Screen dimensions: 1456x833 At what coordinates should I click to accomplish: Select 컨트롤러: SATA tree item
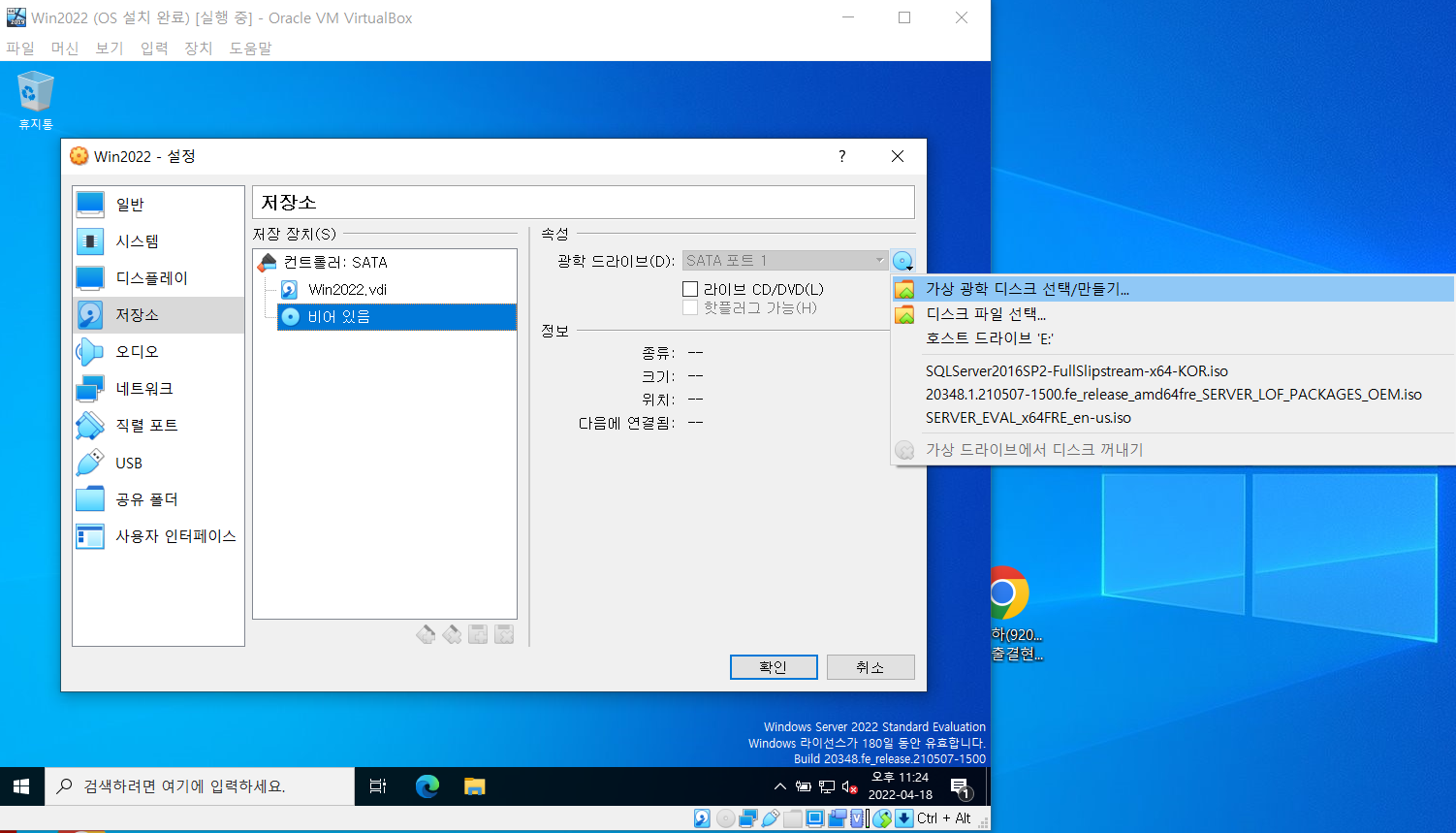coord(335,263)
